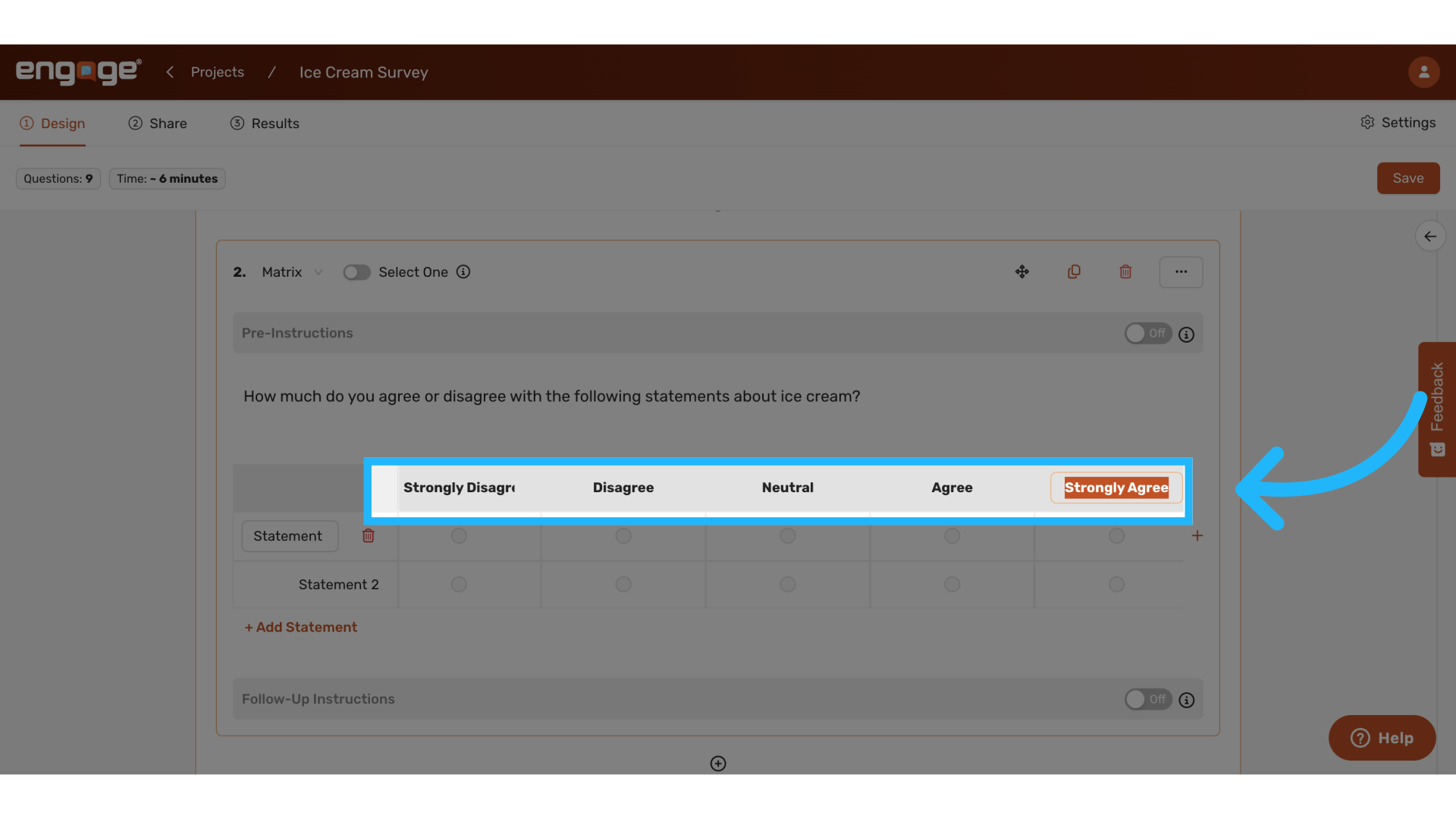
Task: Click the Engage logo
Action: [79, 72]
